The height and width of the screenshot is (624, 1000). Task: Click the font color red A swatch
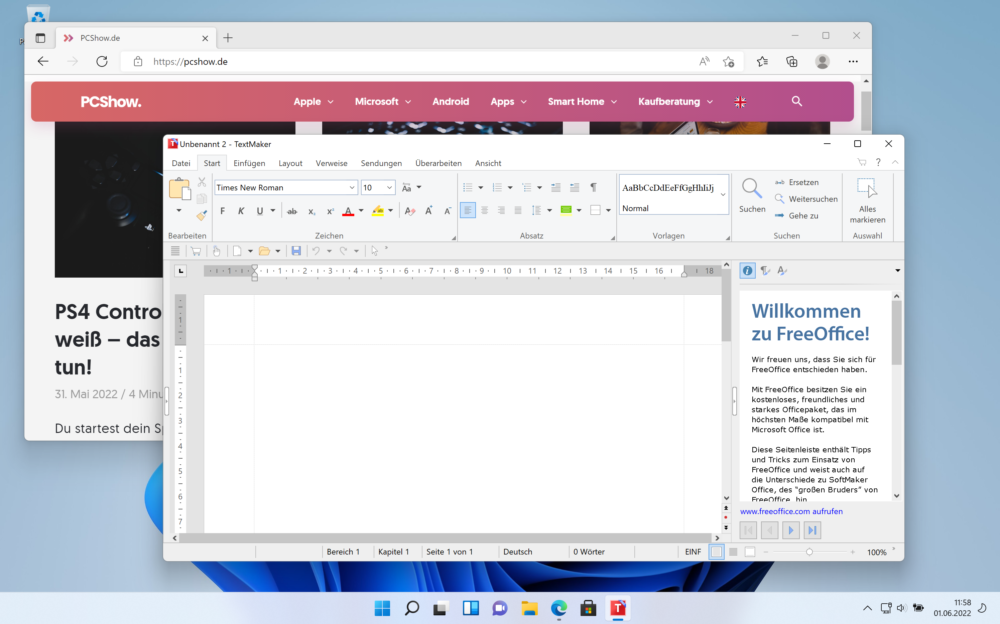(348, 211)
